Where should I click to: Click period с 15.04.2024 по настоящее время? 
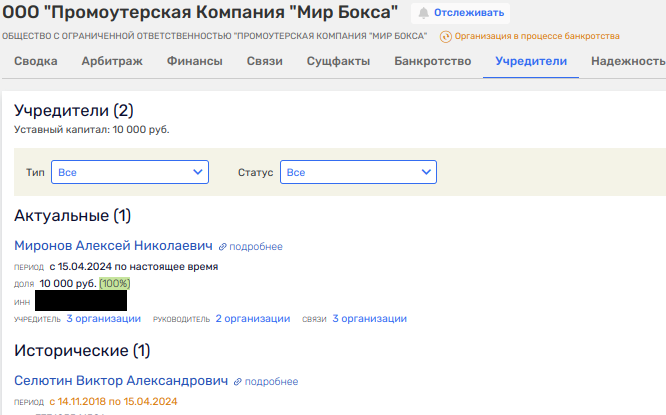[134, 267]
